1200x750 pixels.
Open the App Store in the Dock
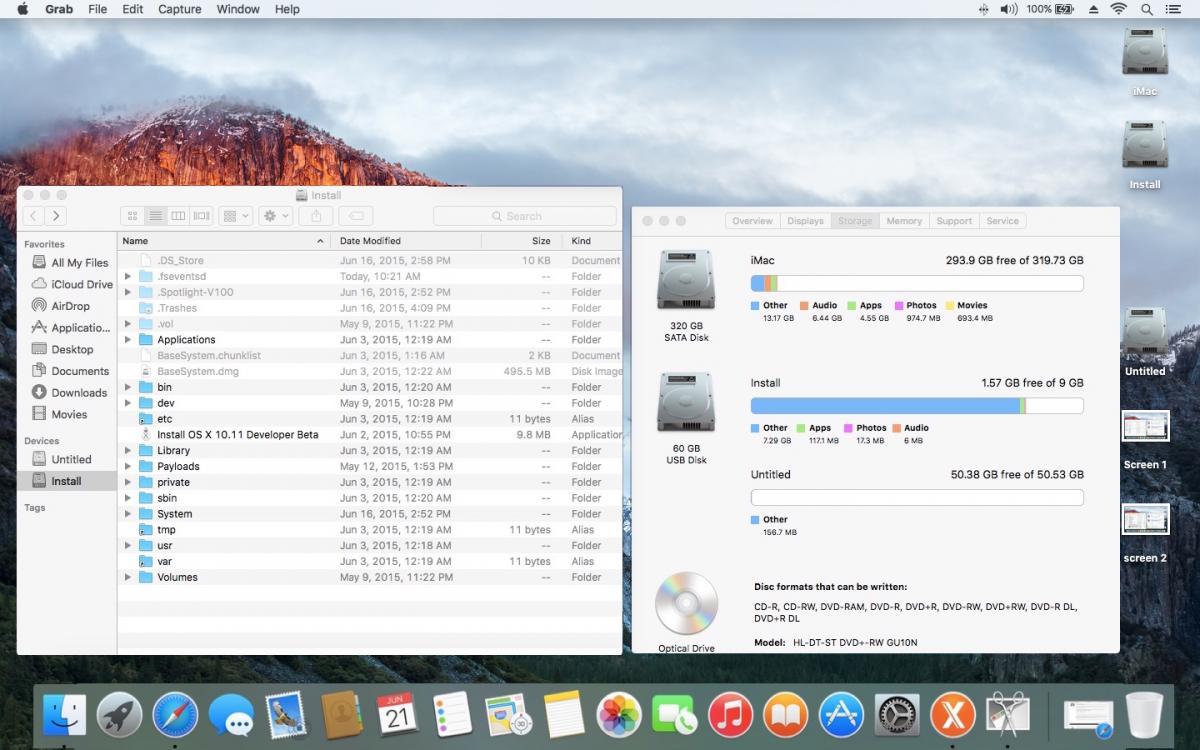(841, 715)
